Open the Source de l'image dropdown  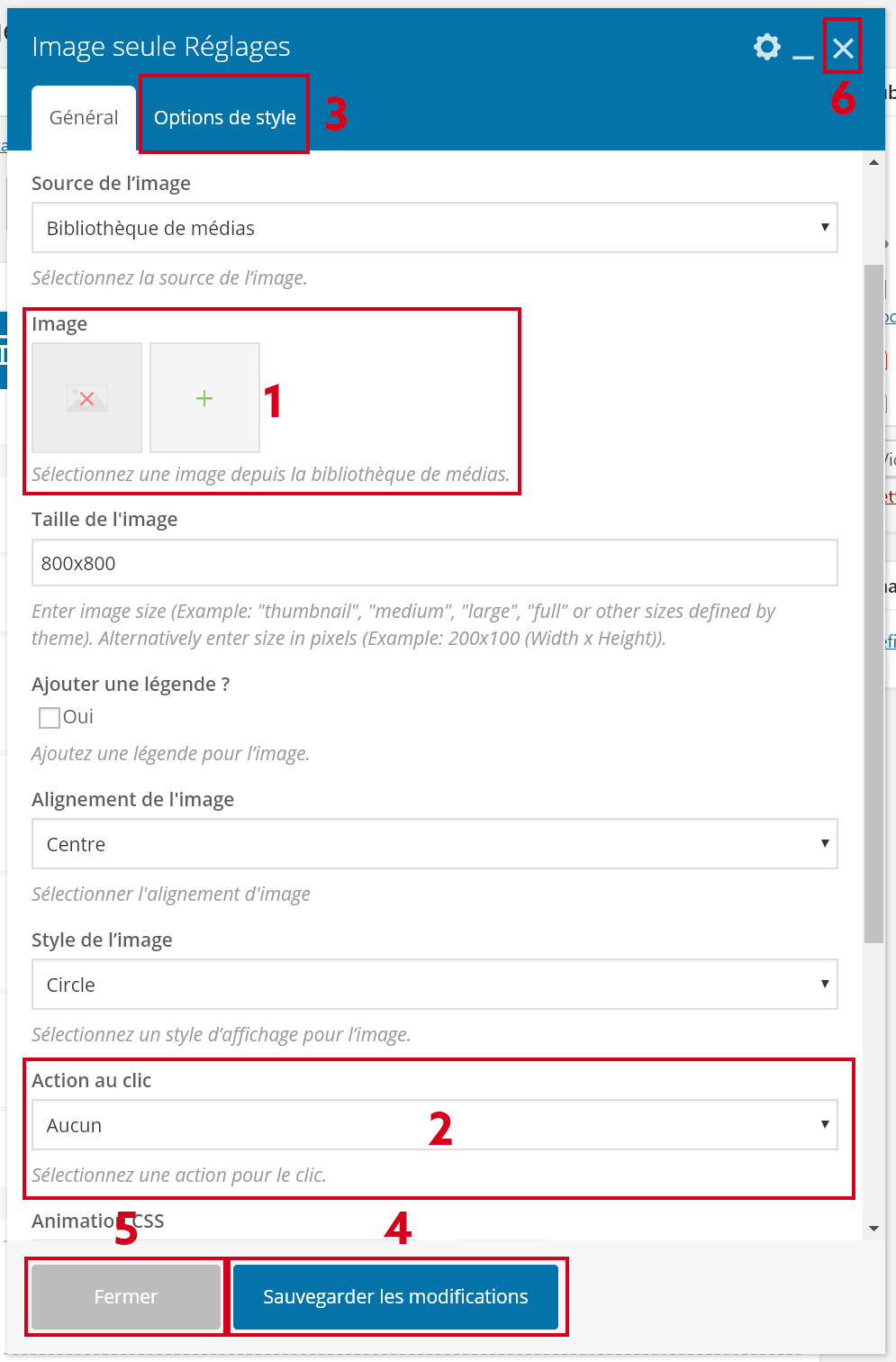(434, 228)
